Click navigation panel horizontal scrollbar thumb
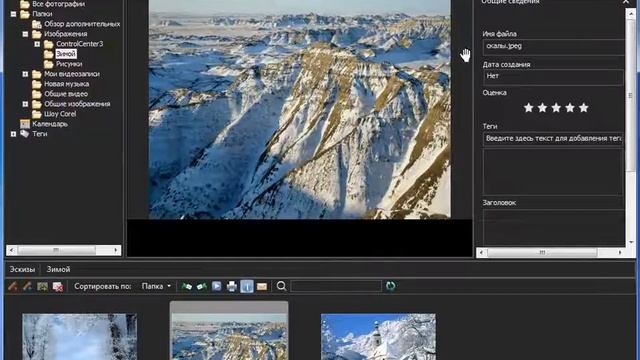The width and height of the screenshot is (640, 360). [x=56, y=250]
